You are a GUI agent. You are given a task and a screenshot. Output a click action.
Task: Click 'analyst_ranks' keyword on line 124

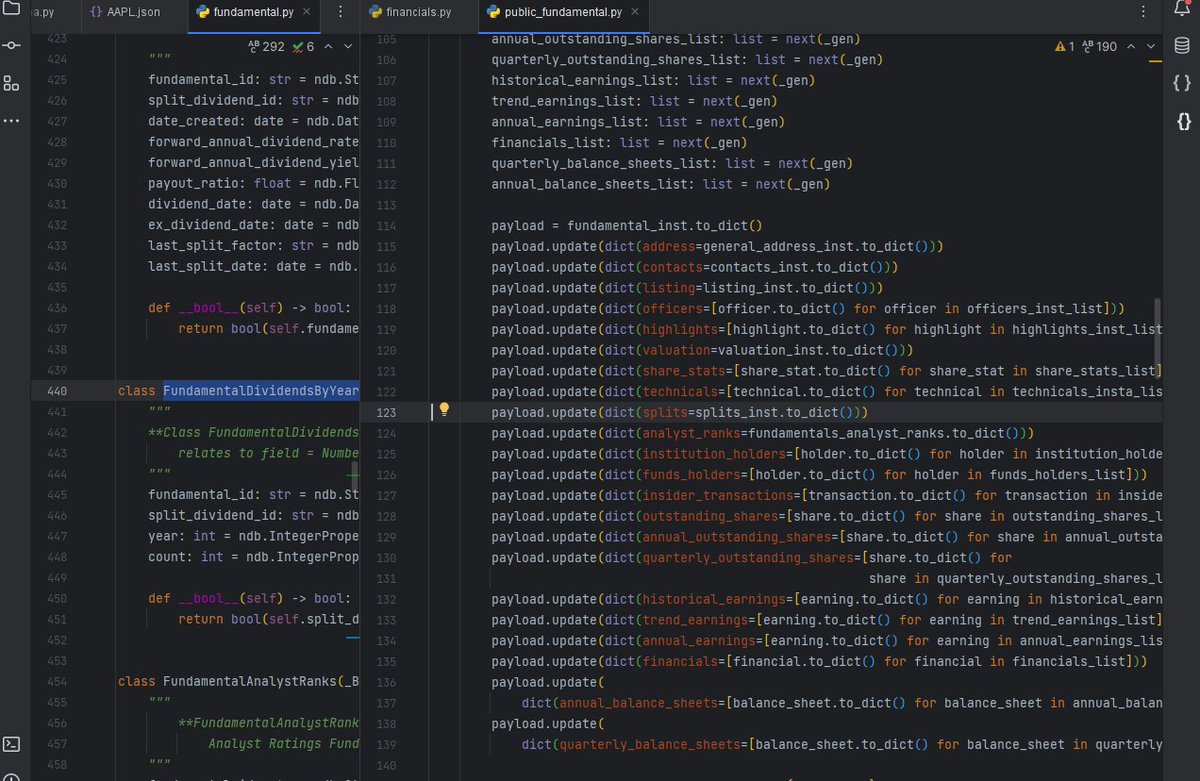(690, 433)
